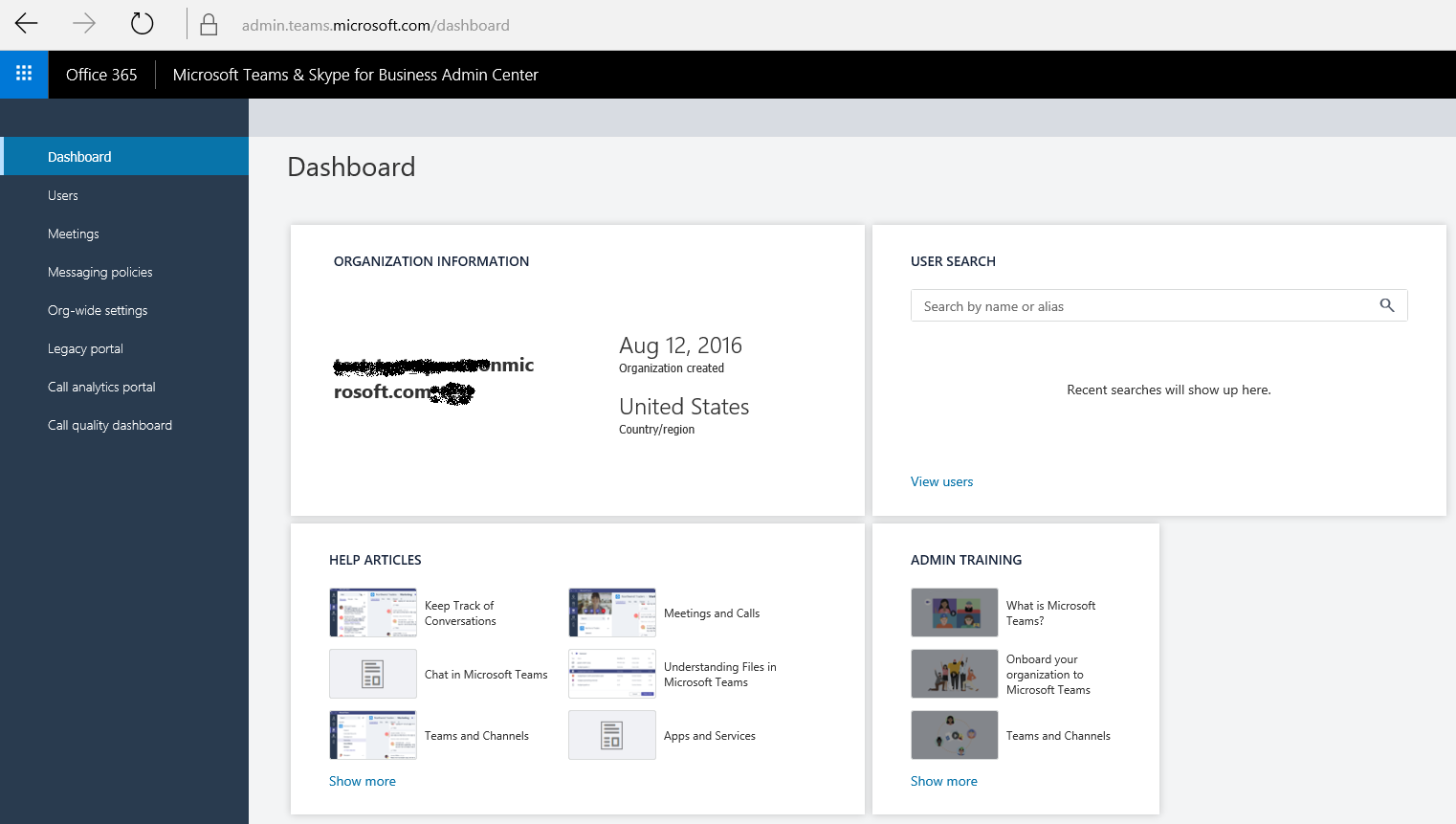Click the user search magnifier icon
The image size is (1456, 824).
coord(1387,305)
